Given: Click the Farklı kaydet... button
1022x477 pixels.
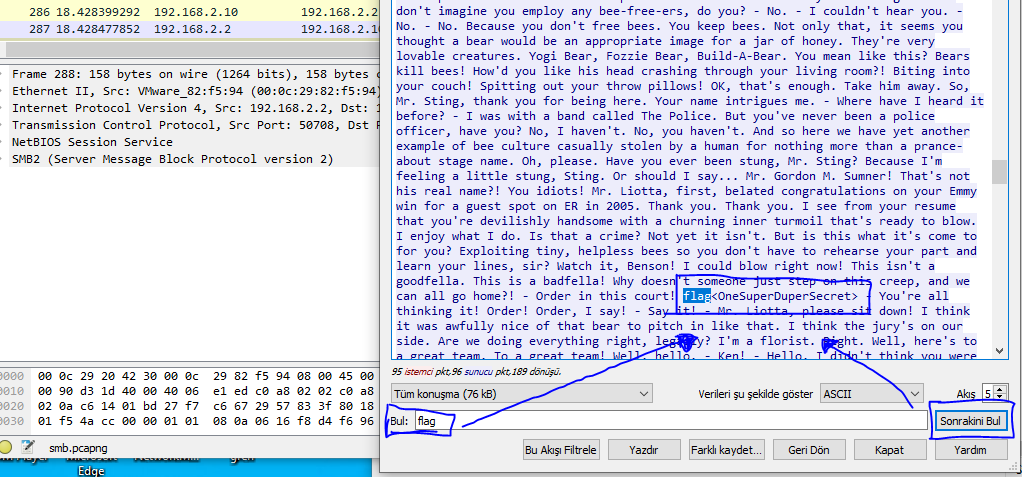Looking at the screenshot, I should (x=726, y=450).
